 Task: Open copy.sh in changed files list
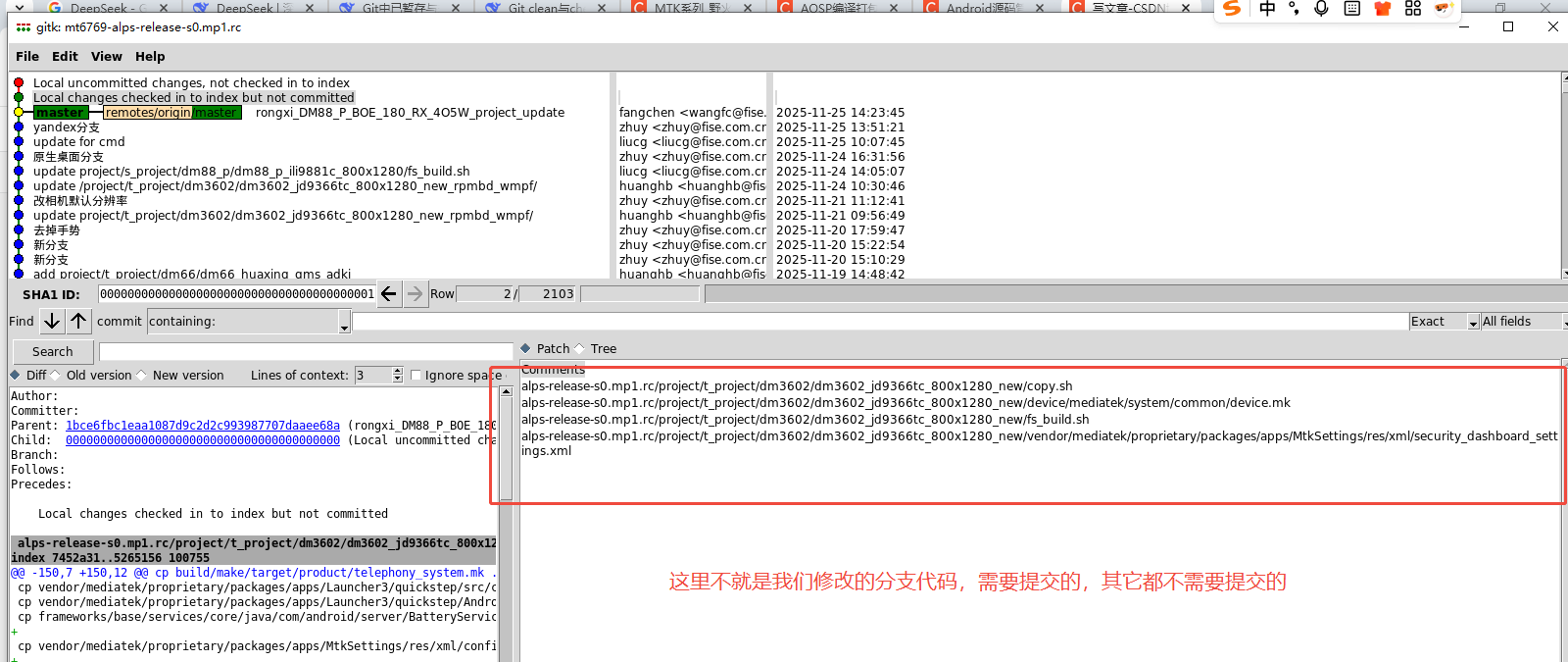click(797, 386)
